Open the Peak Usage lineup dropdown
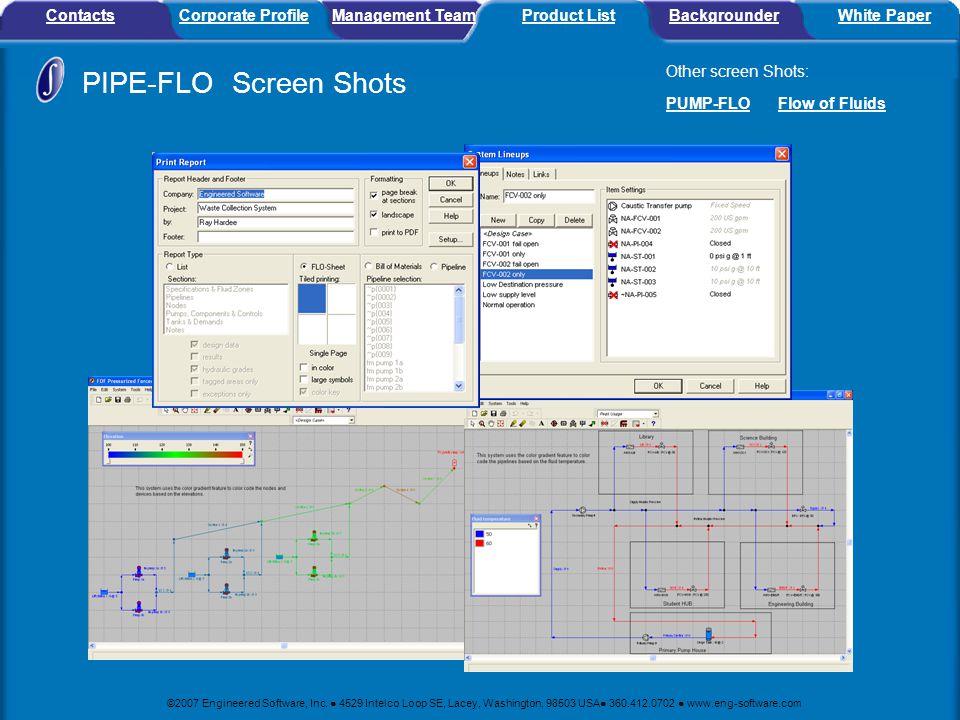The height and width of the screenshot is (720, 960). (655, 413)
